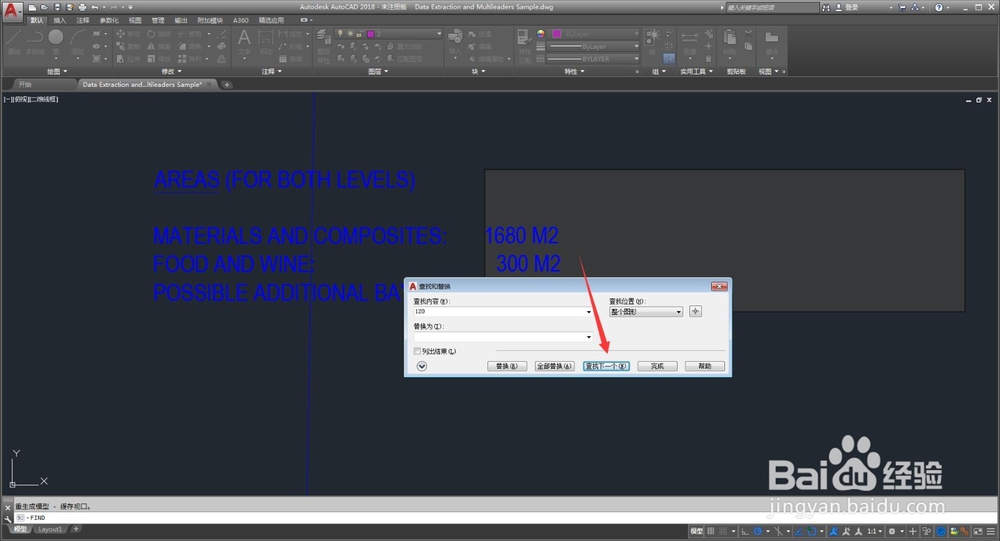Click the Sign In button in title bar
The height and width of the screenshot is (541, 1000).
[847, 8]
